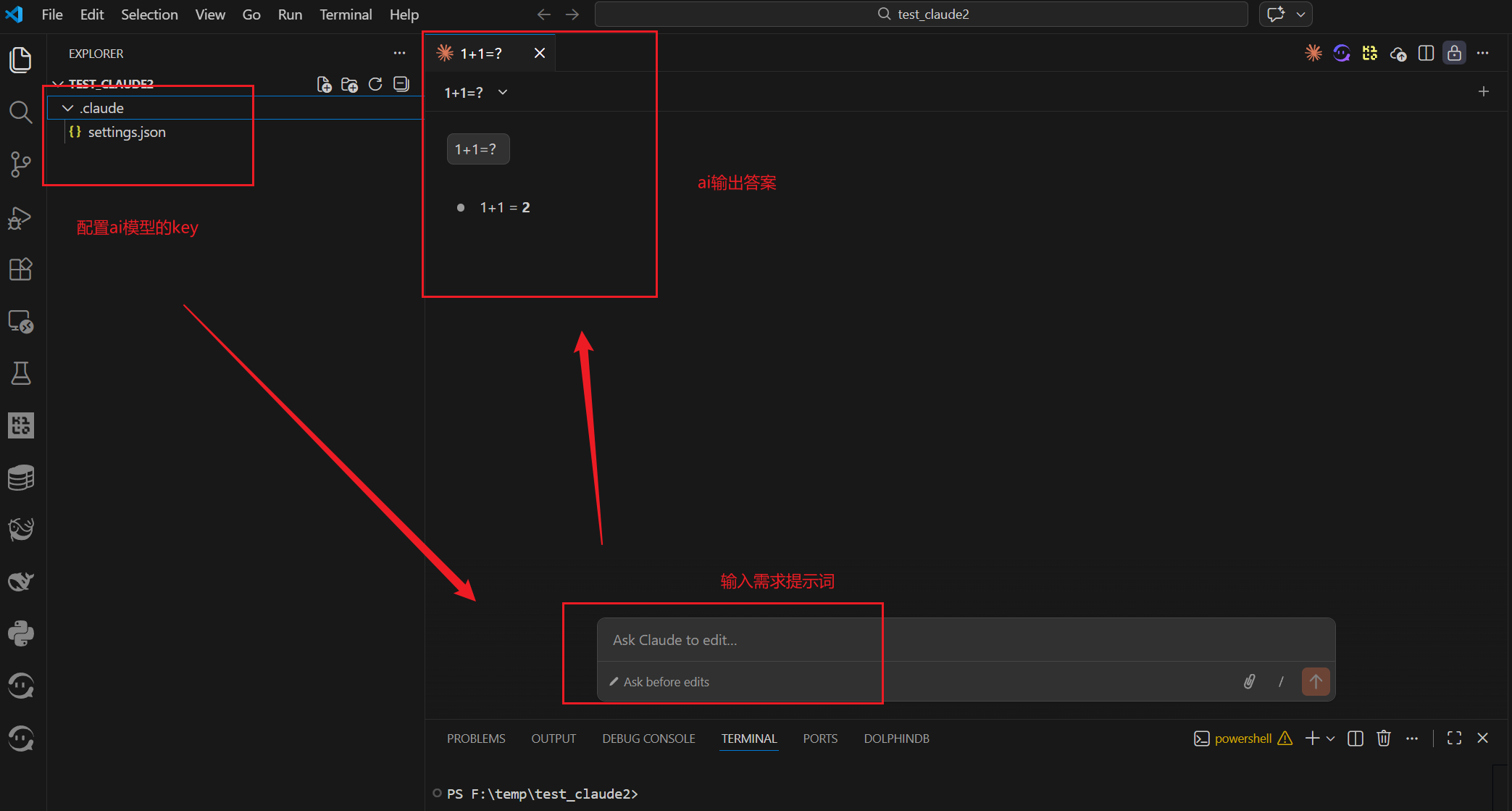Click New File icon in Explorer
Image resolution: width=1512 pixels, height=811 pixels.
pyautogui.click(x=324, y=84)
